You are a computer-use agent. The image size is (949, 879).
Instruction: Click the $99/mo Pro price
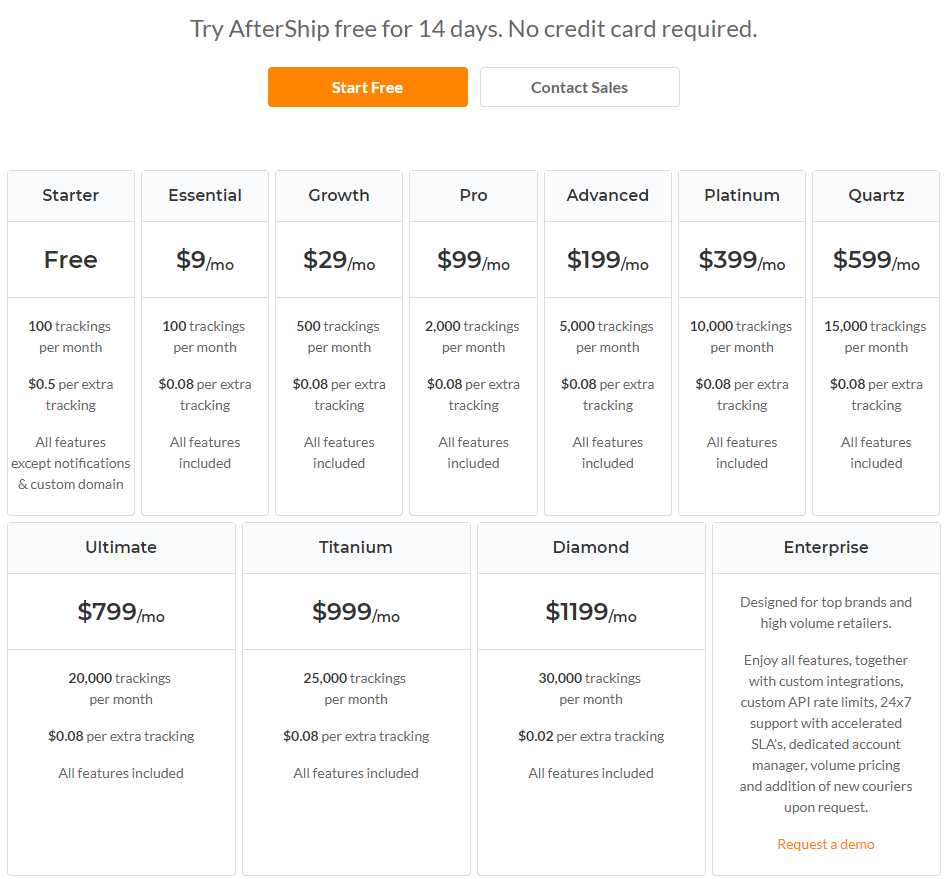point(473,260)
